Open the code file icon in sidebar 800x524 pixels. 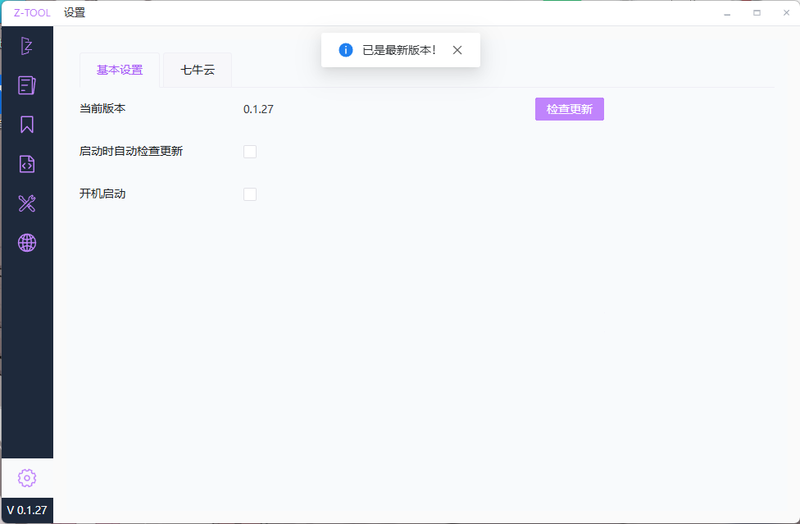27,164
